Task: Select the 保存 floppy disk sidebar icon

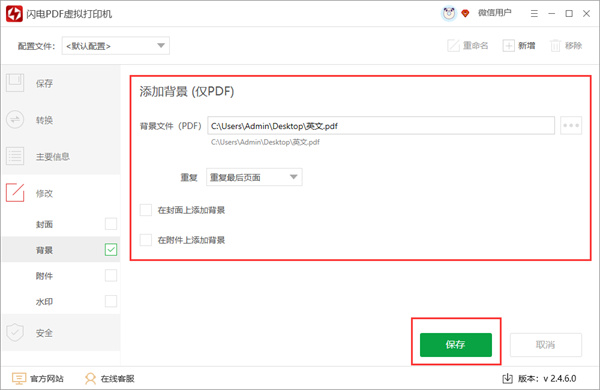Action: 15,83
